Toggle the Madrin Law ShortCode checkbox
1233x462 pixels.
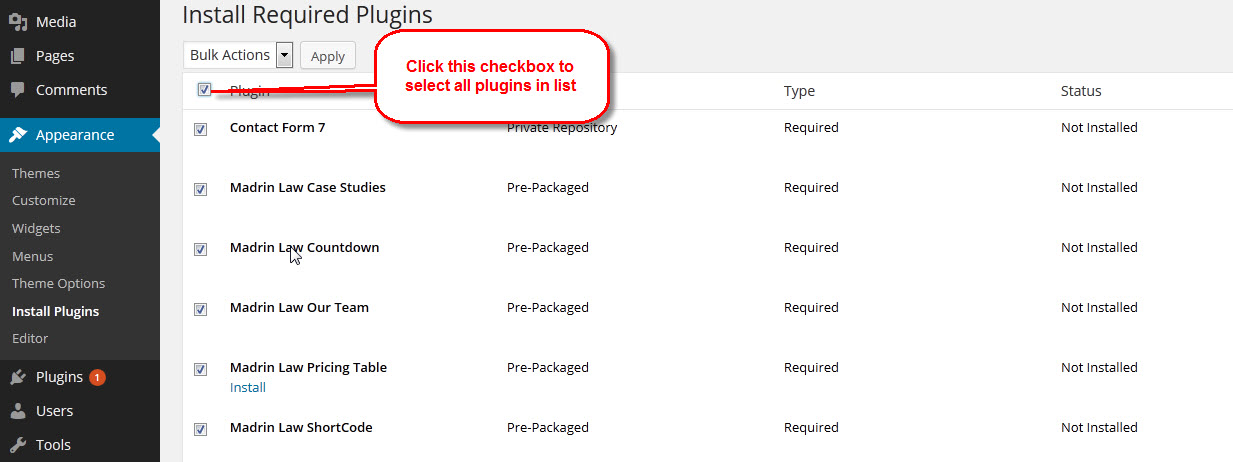point(200,429)
